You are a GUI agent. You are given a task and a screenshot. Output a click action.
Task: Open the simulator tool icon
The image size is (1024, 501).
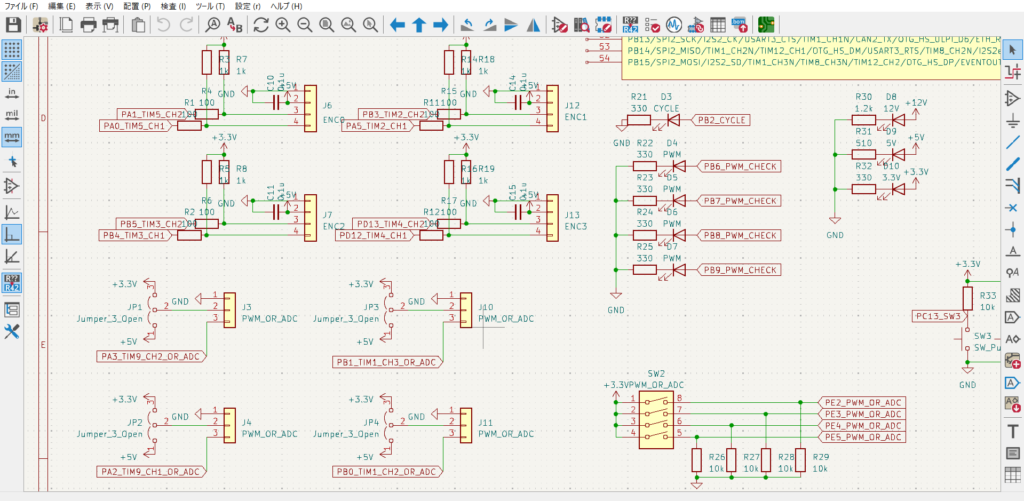(x=673, y=24)
